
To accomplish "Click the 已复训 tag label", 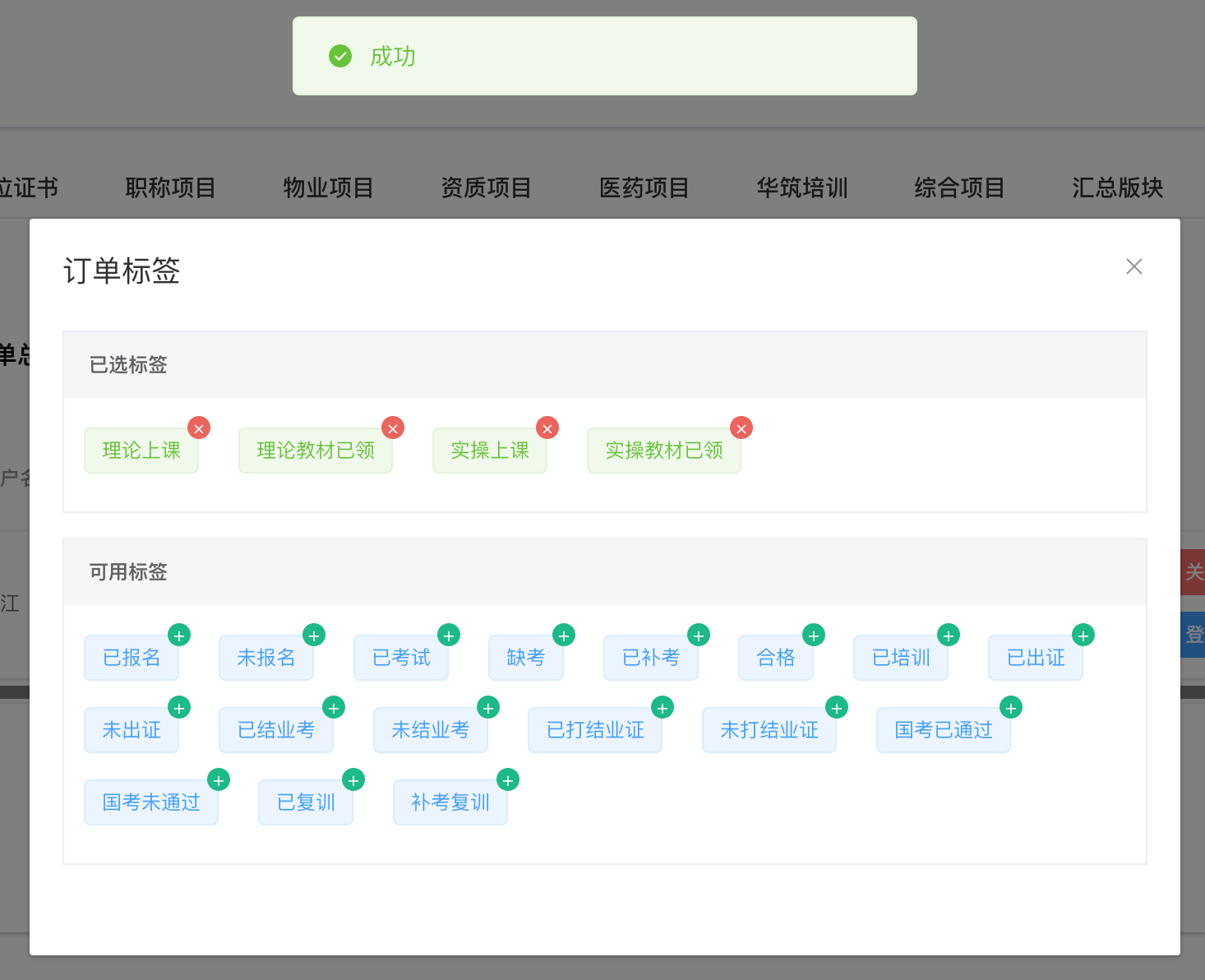I will click(x=305, y=802).
